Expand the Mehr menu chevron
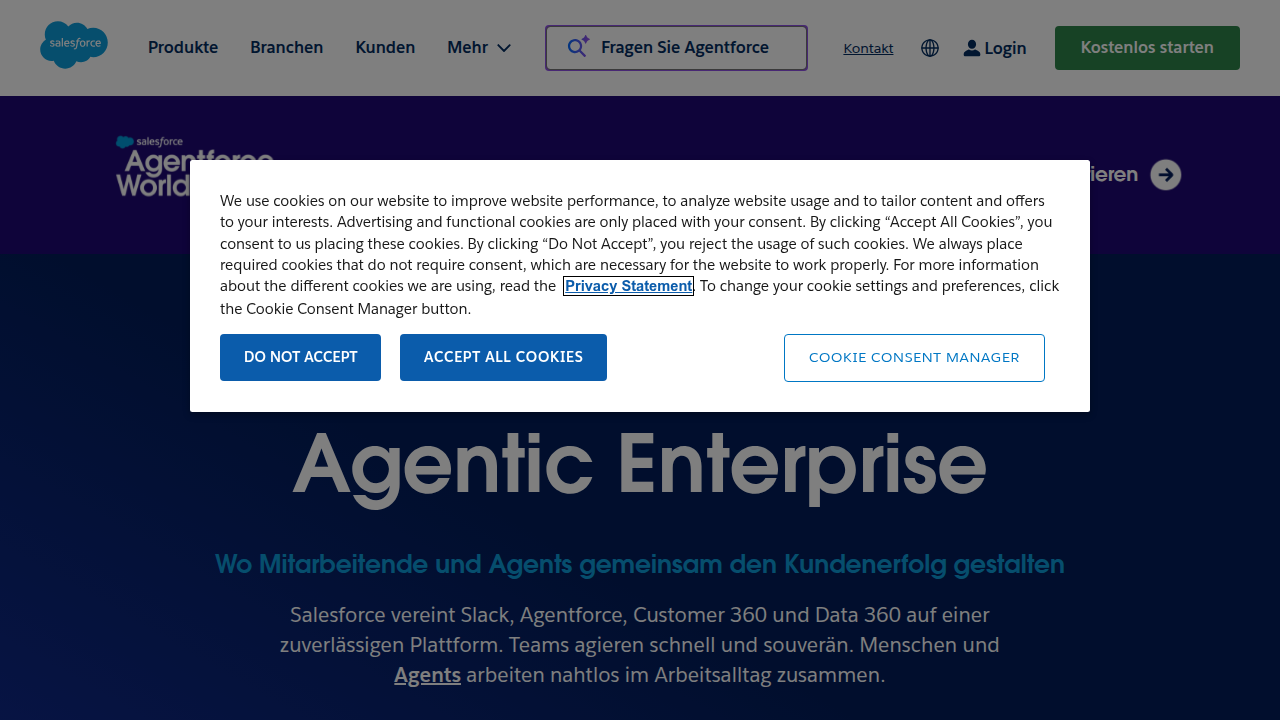The height and width of the screenshot is (720, 1280). (504, 48)
